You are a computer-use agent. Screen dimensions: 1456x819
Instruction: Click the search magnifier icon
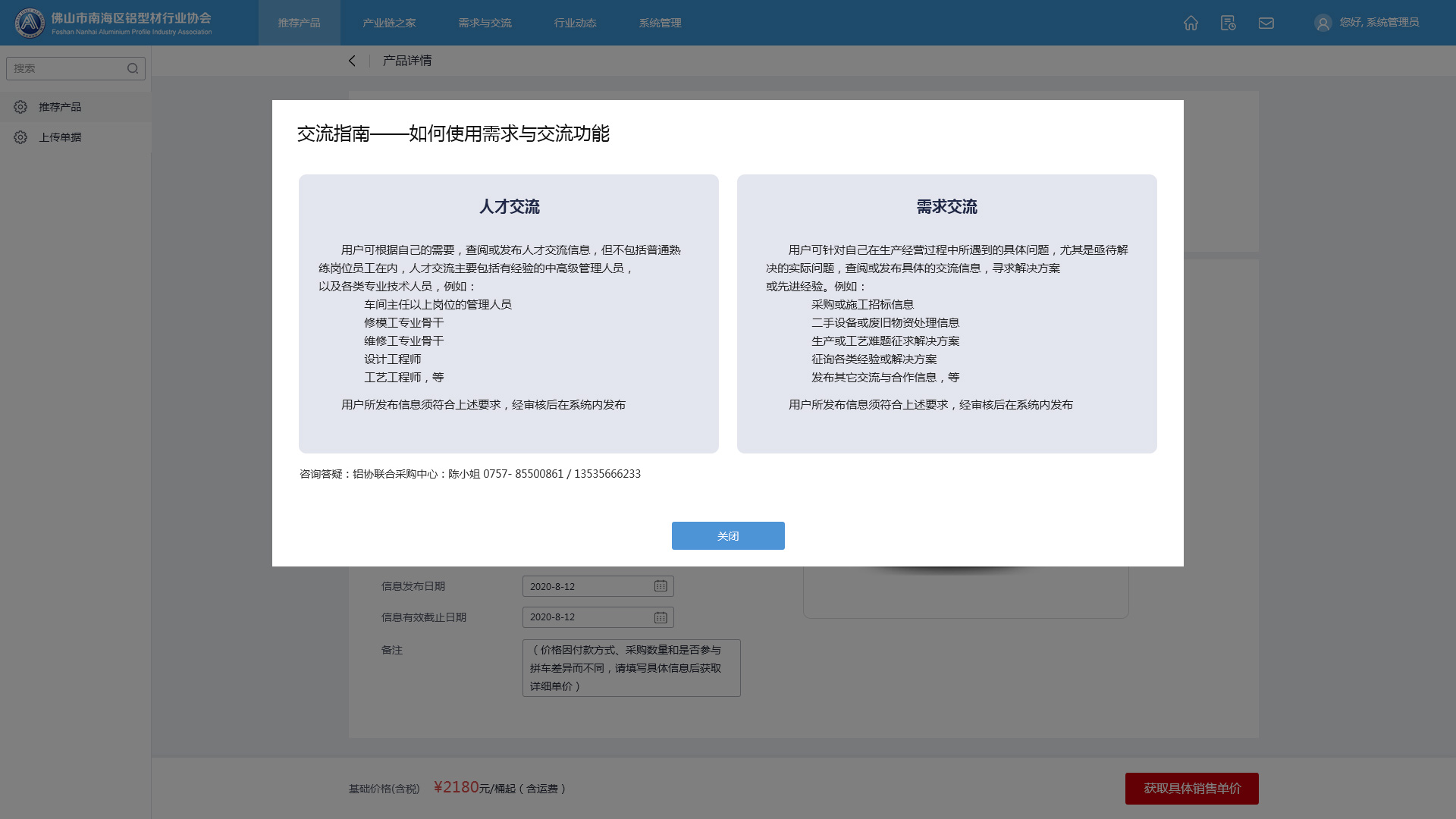[133, 68]
